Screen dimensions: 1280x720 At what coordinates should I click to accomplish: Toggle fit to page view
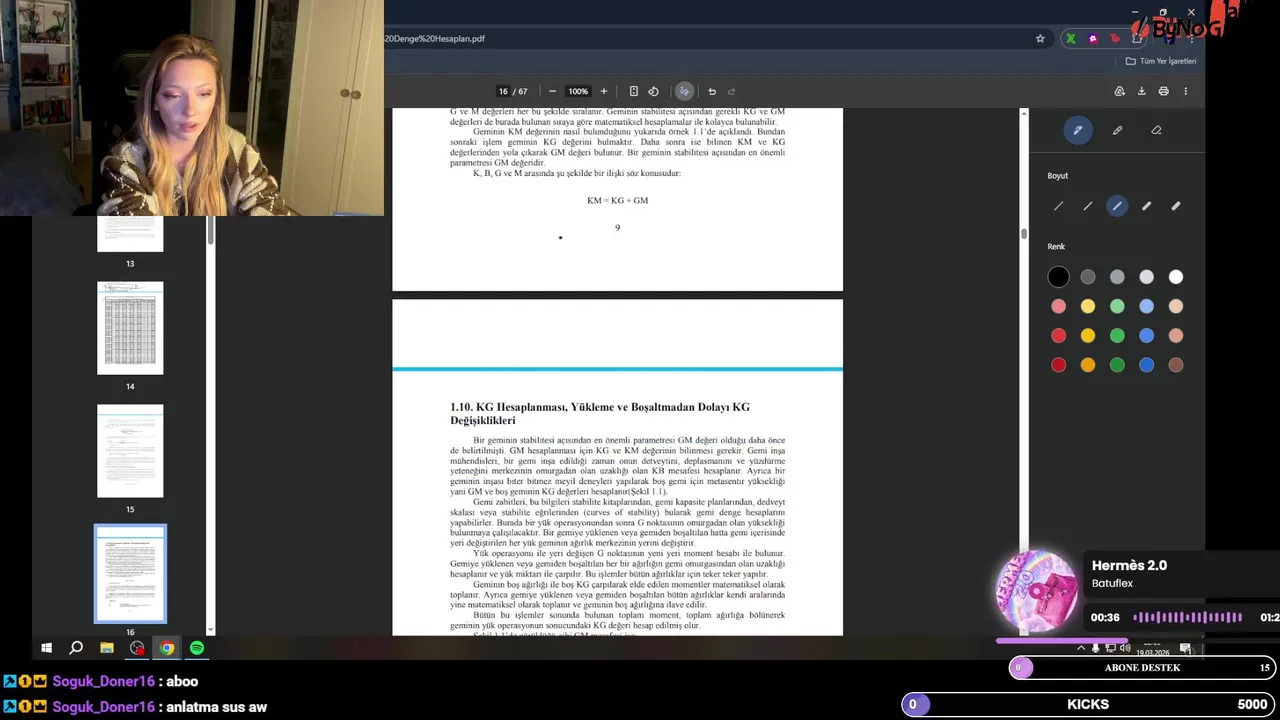click(633, 91)
